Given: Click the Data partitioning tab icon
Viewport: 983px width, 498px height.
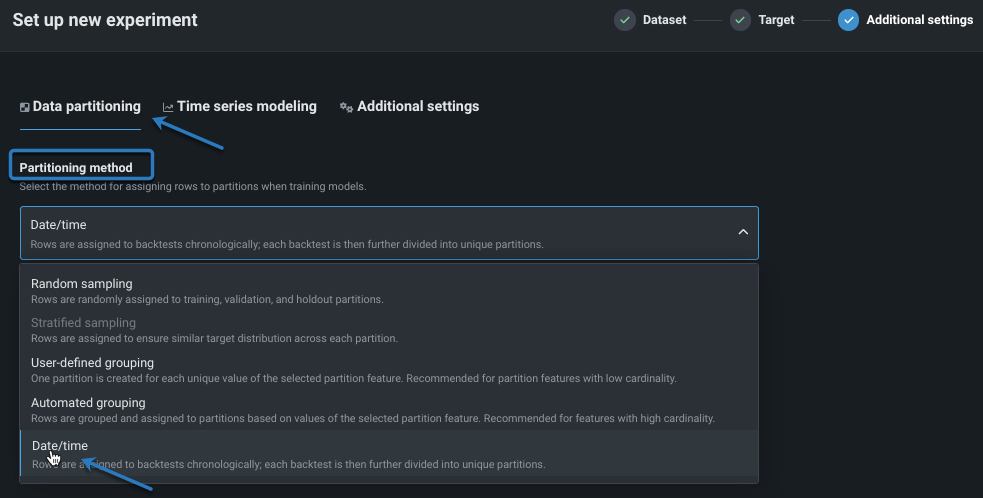Looking at the screenshot, I should (x=25, y=107).
